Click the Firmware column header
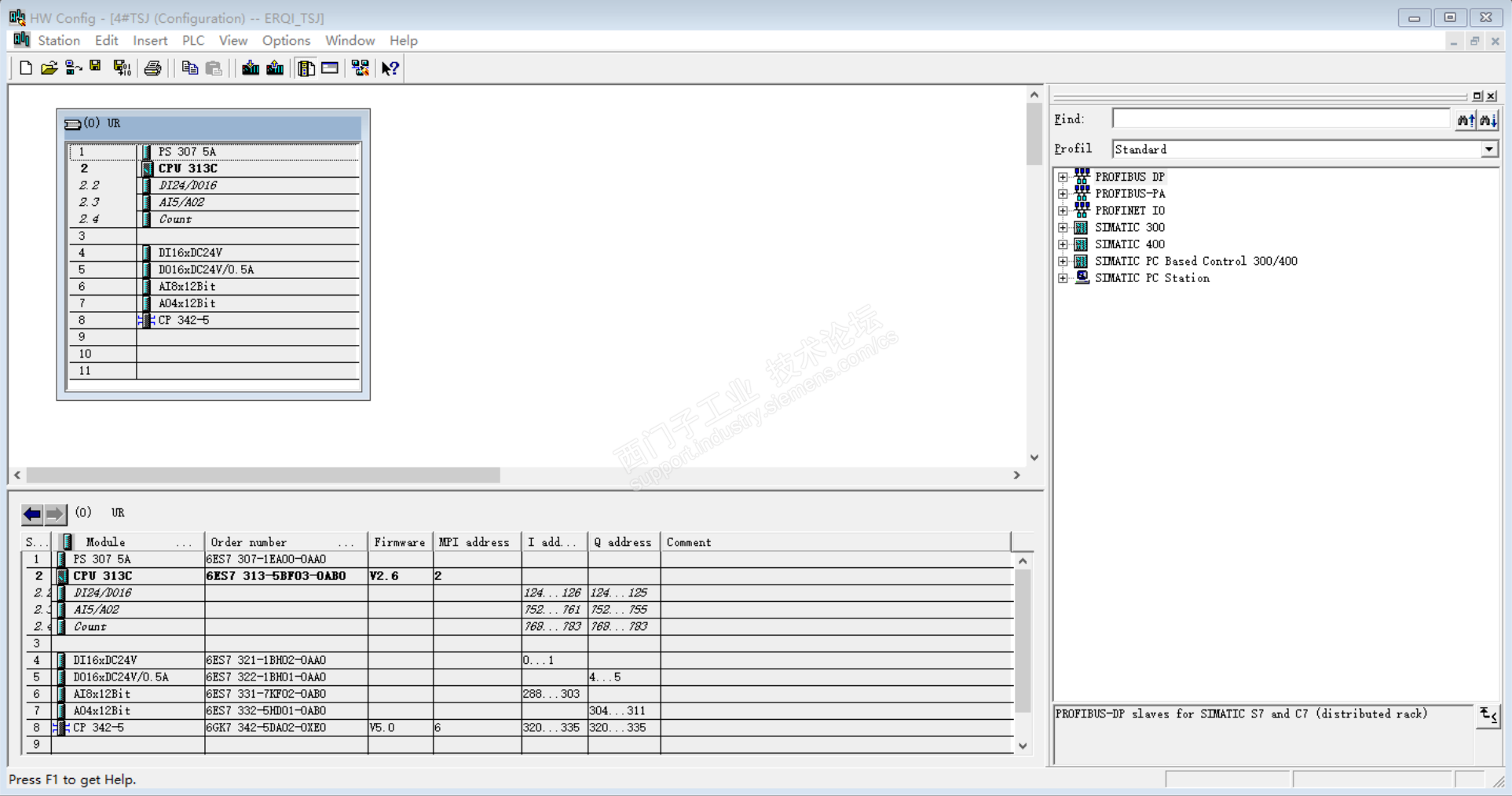This screenshot has width=1512, height=796. click(400, 542)
